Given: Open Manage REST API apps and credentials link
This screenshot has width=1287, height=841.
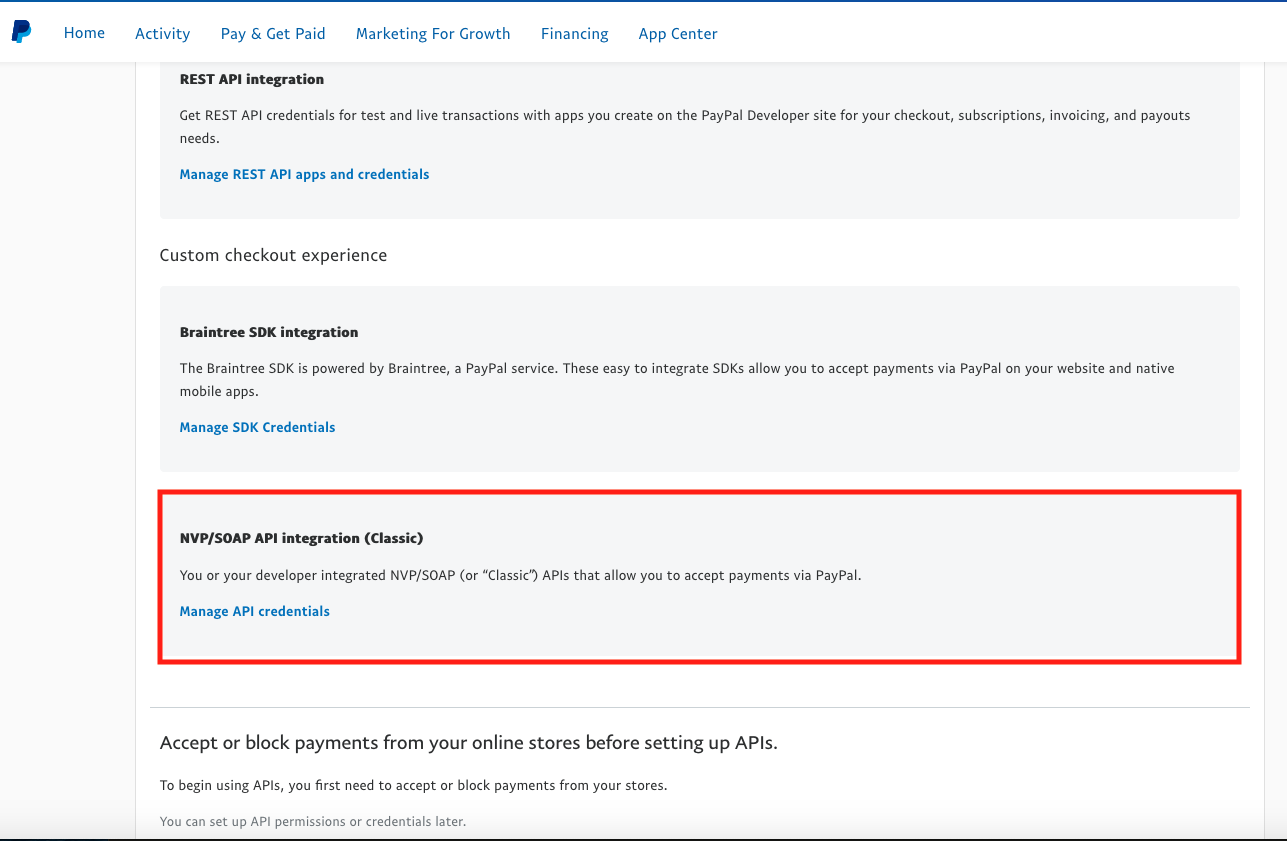Looking at the screenshot, I should [x=304, y=174].
